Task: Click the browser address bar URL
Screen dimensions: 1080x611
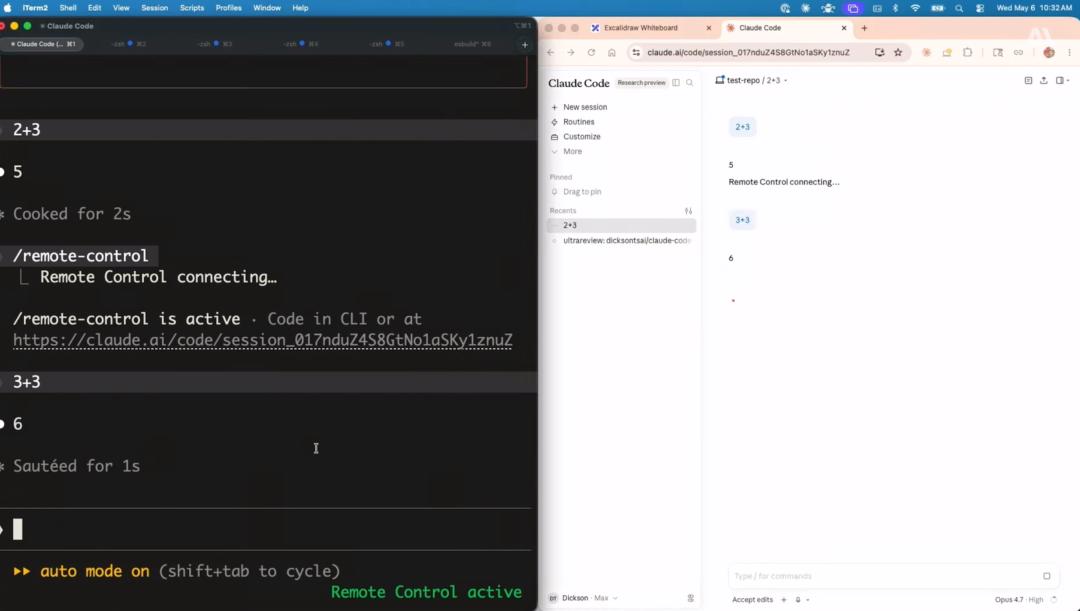Action: pyautogui.click(x=748, y=52)
